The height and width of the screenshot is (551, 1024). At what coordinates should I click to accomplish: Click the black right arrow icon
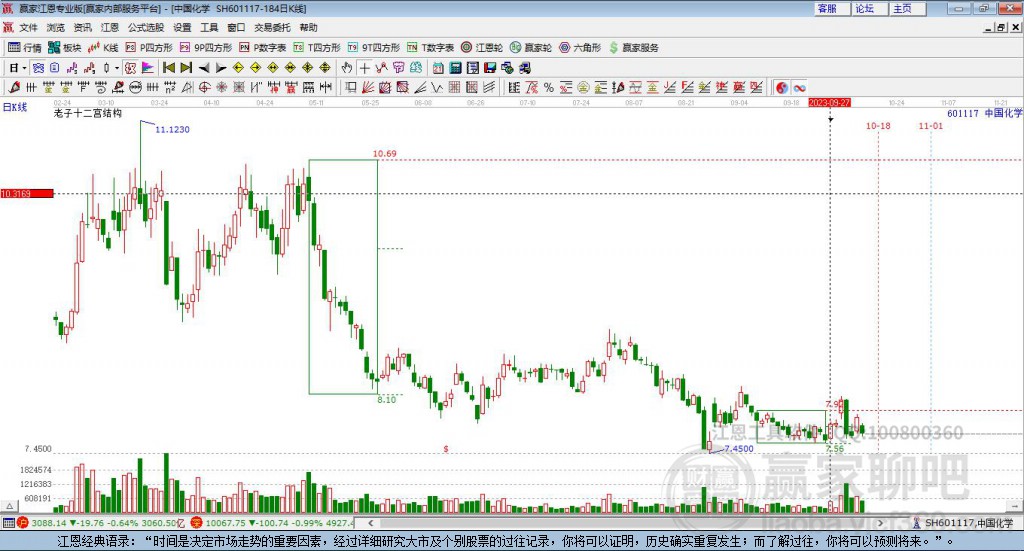[x=221, y=68]
